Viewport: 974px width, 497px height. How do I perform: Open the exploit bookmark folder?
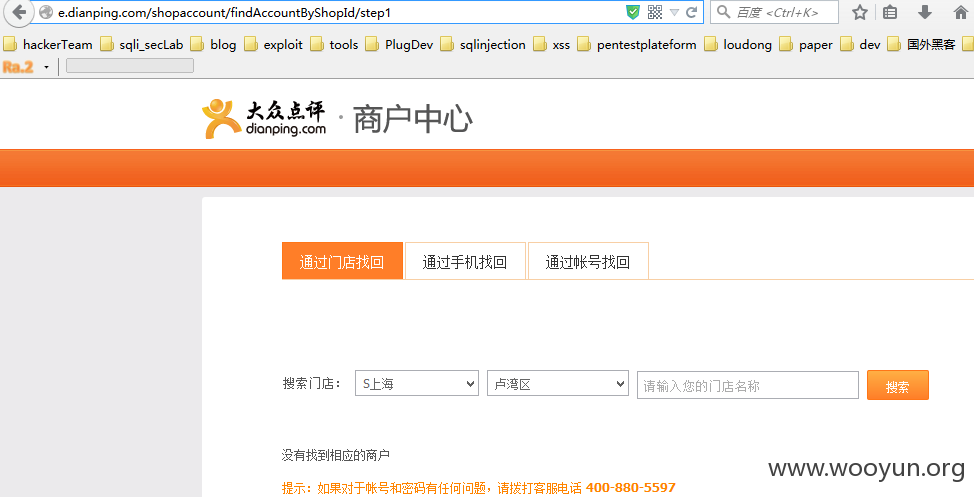(274, 45)
